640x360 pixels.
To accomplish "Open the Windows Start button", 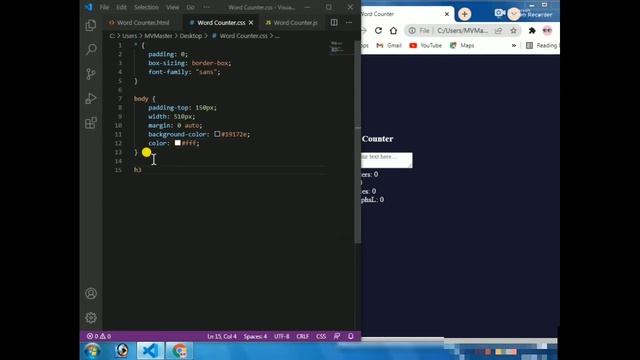I will click(92, 351).
